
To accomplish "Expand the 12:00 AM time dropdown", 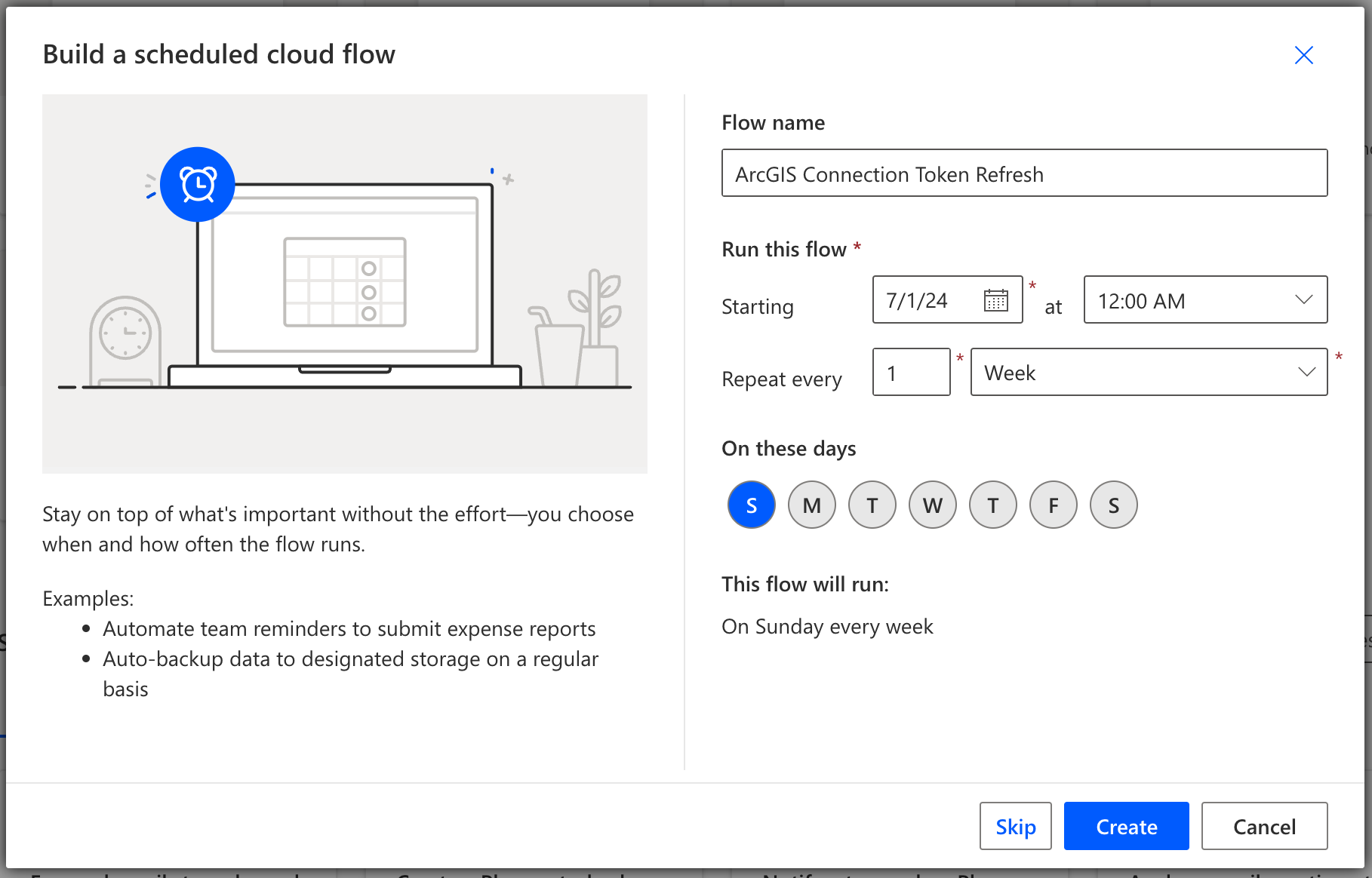I will (1204, 300).
